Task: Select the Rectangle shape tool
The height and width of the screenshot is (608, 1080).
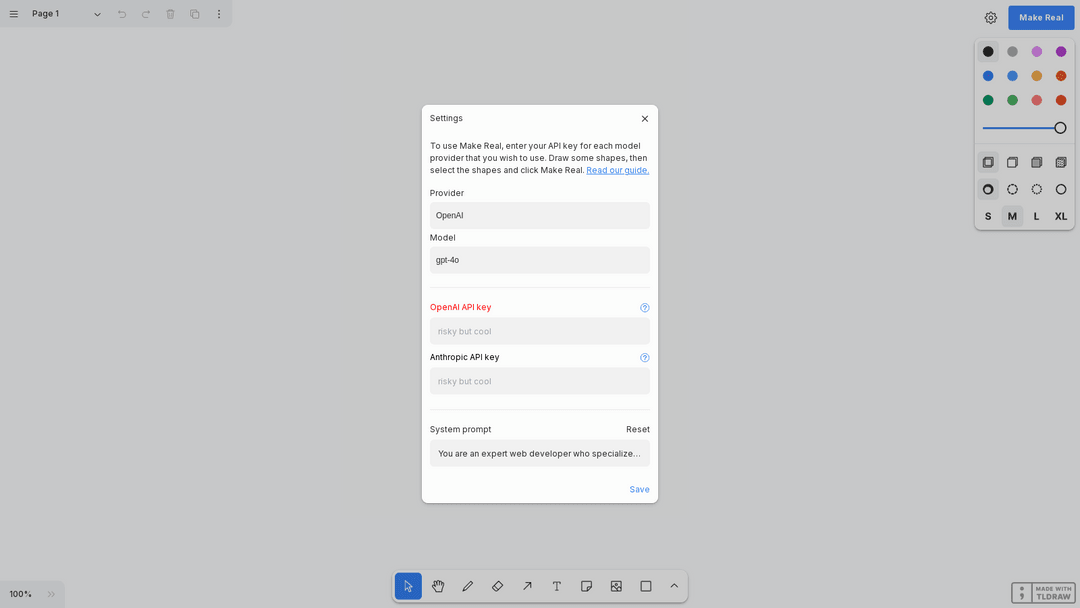Action: (x=645, y=586)
